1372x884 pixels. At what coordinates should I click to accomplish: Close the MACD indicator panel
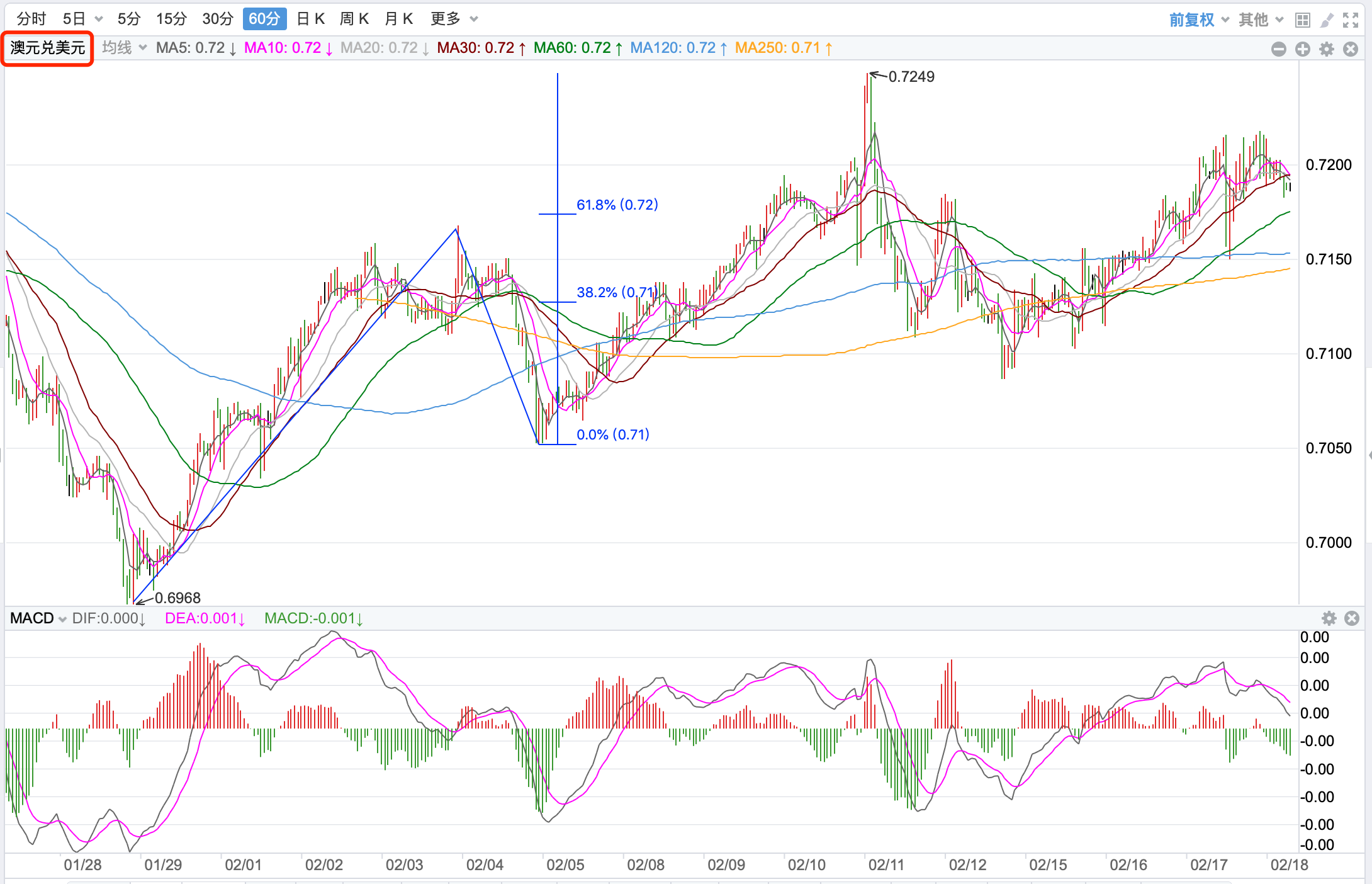(1352, 618)
